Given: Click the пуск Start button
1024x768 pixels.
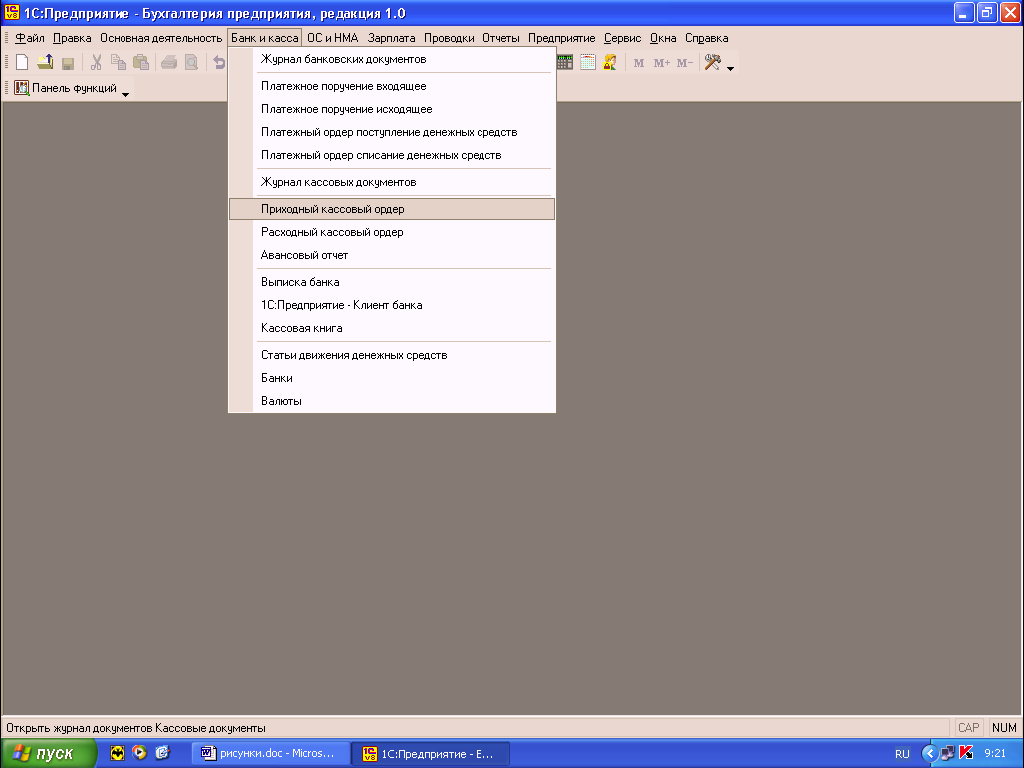Looking at the screenshot, I should (48, 753).
